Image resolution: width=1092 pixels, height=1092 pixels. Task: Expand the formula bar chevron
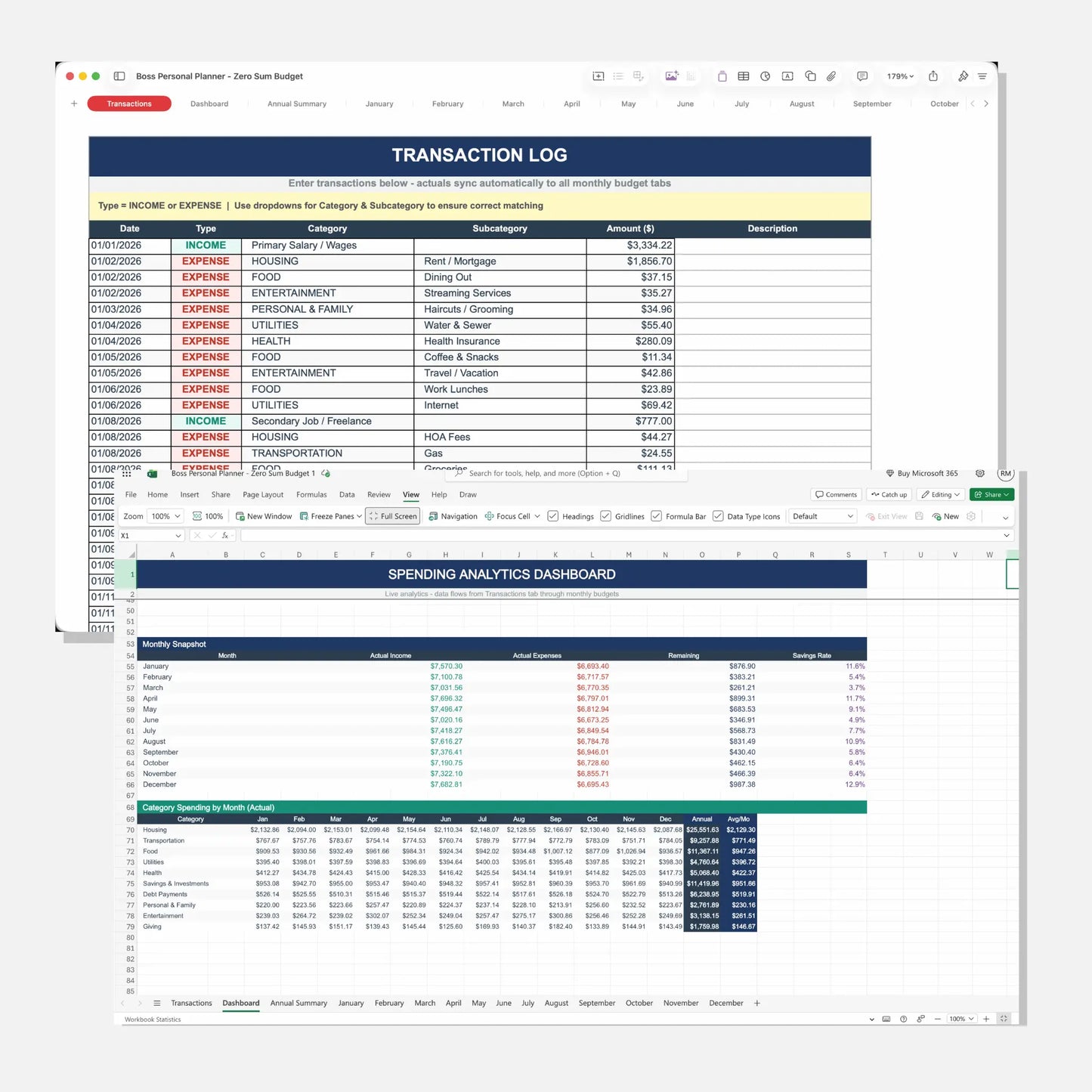pyautogui.click(x=1007, y=536)
